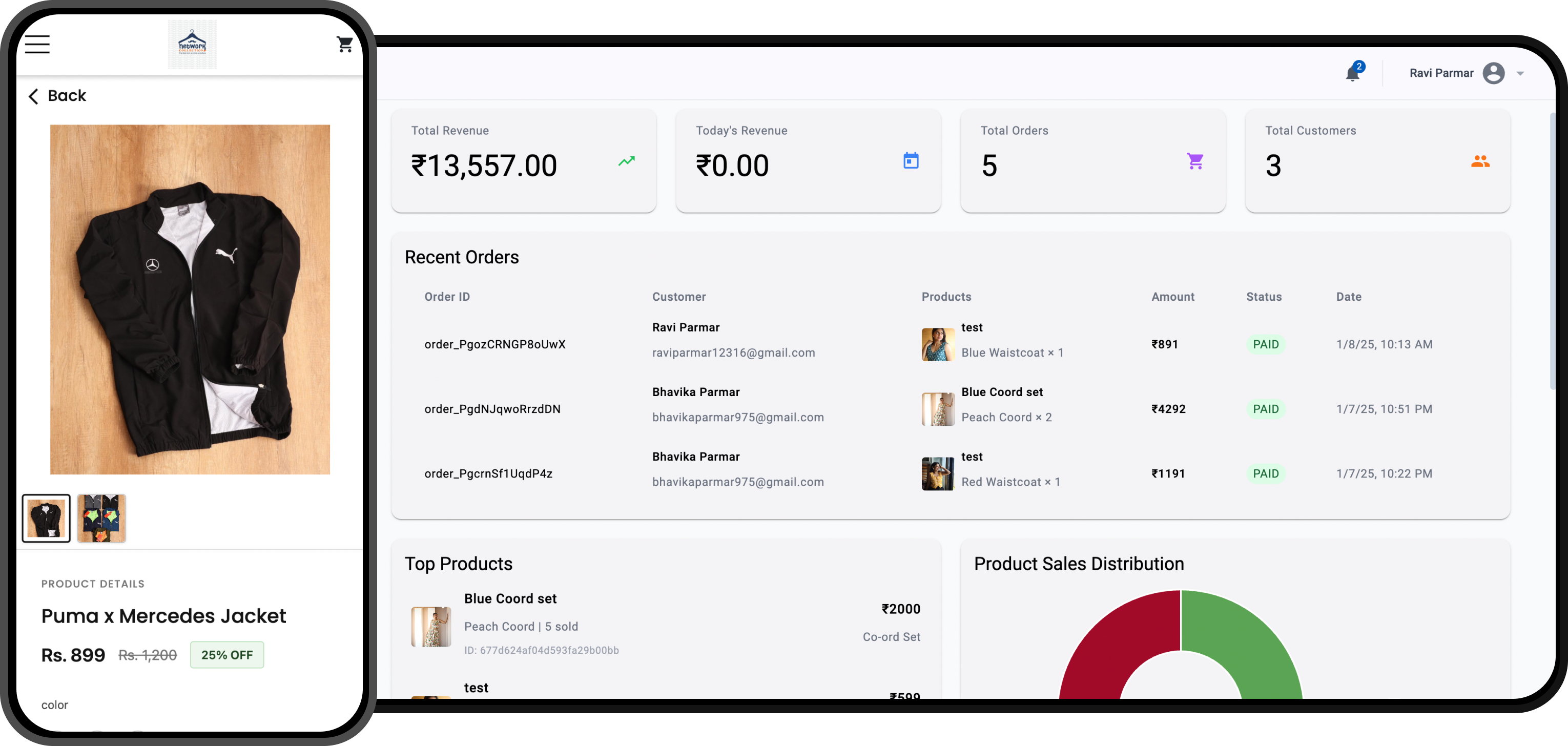
Task: Click the purple cart icon on Total Orders card
Action: pos(1195,161)
